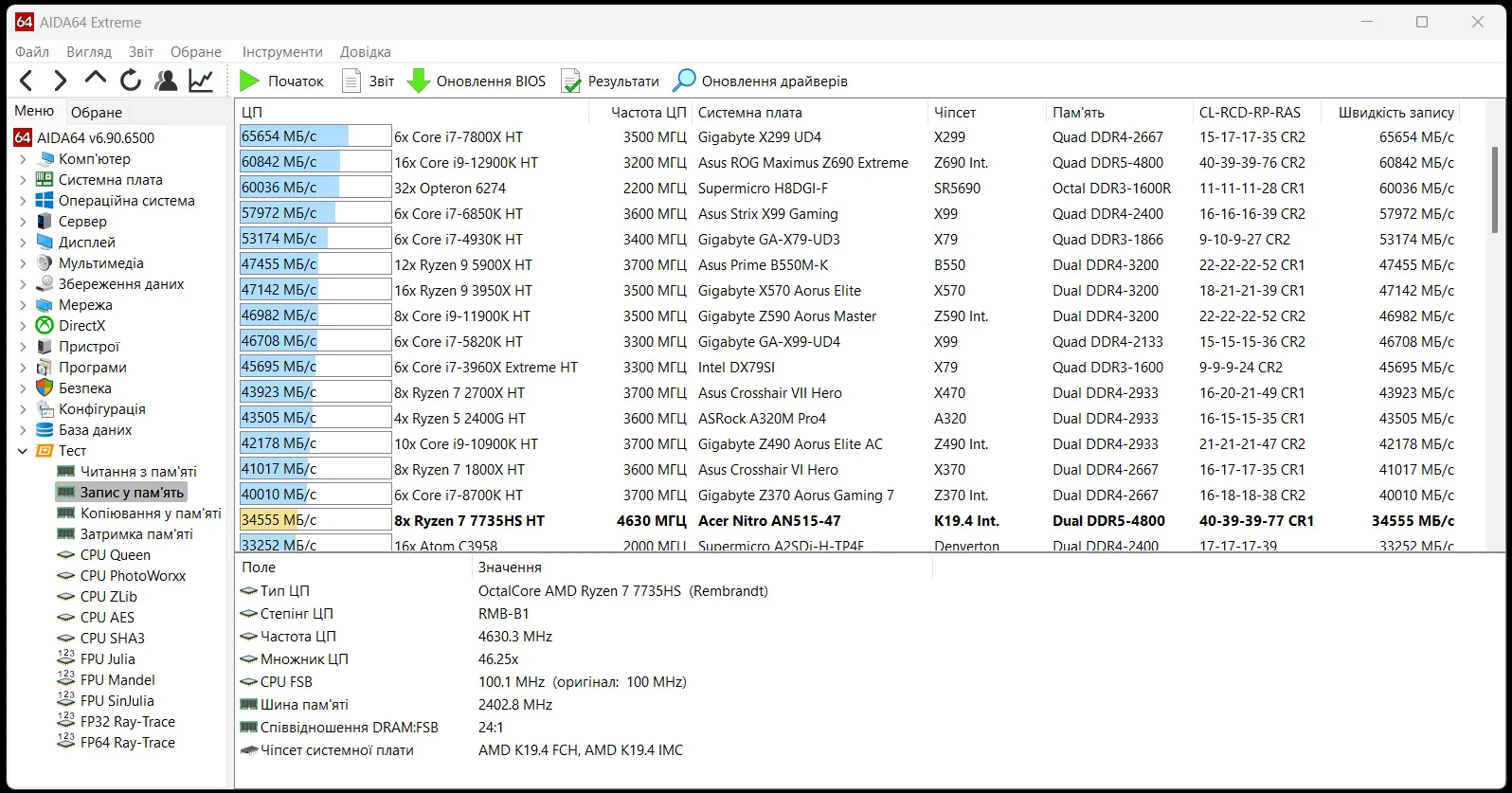
Task: Go up one level with the up arrow
Action: tap(95, 80)
